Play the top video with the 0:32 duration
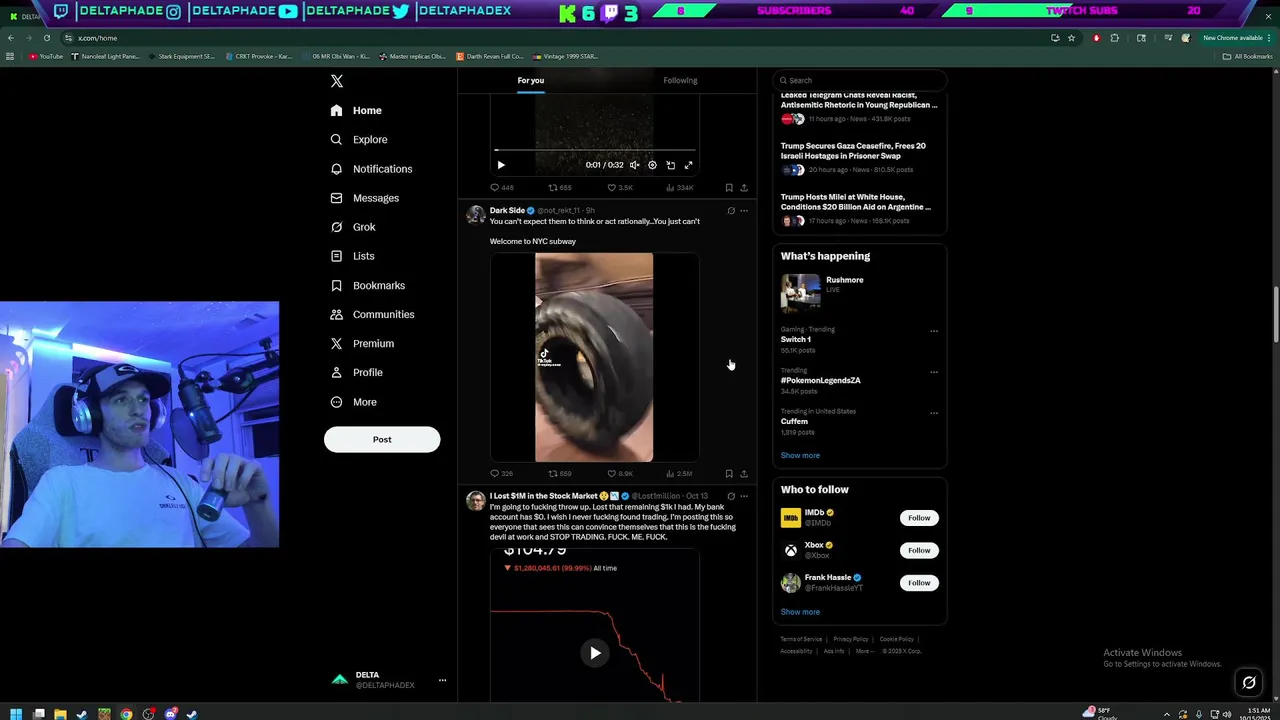 tap(501, 165)
